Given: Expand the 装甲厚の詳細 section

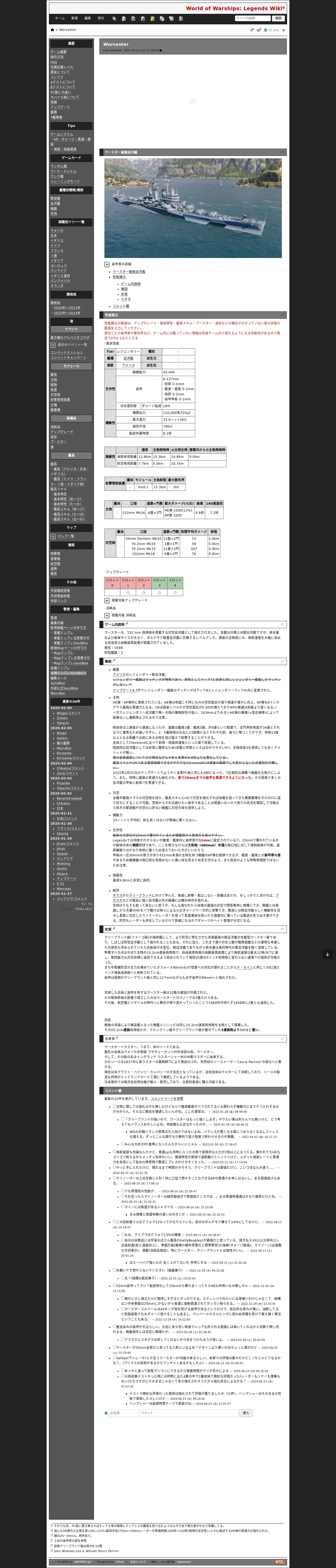Looking at the screenshot, I should 107,264.
